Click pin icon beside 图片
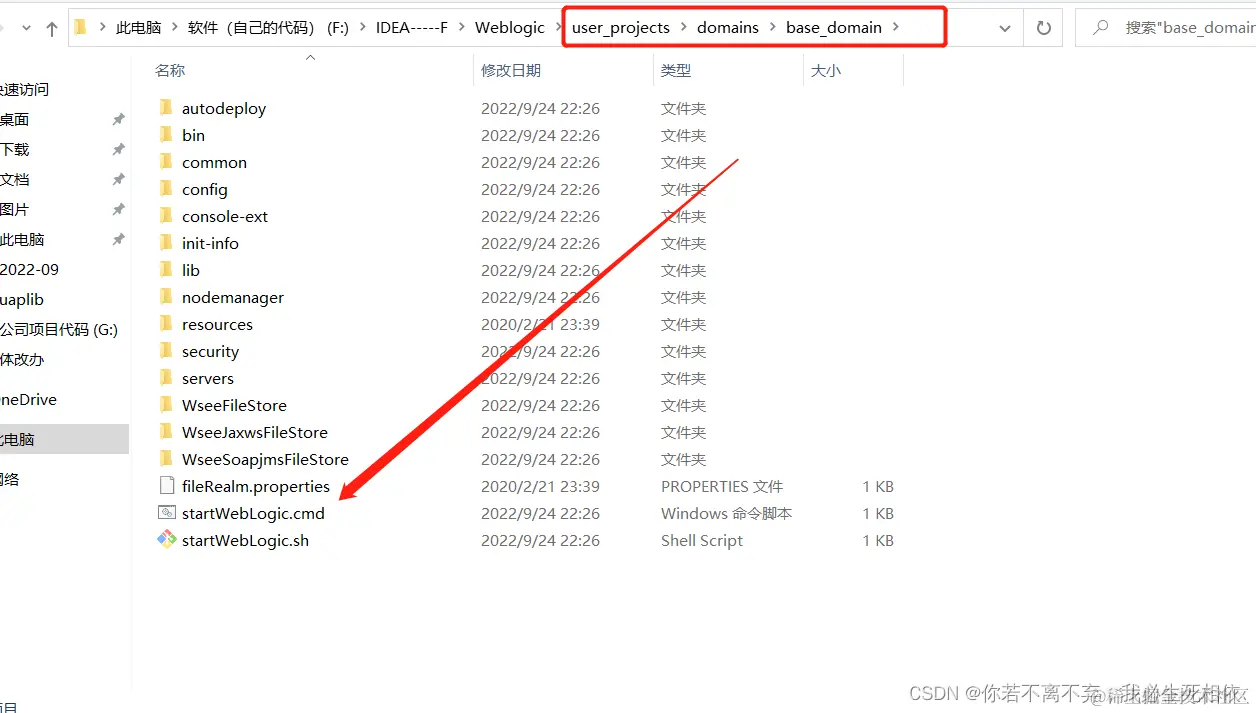The height and width of the screenshot is (713, 1256). pyautogui.click(x=118, y=209)
